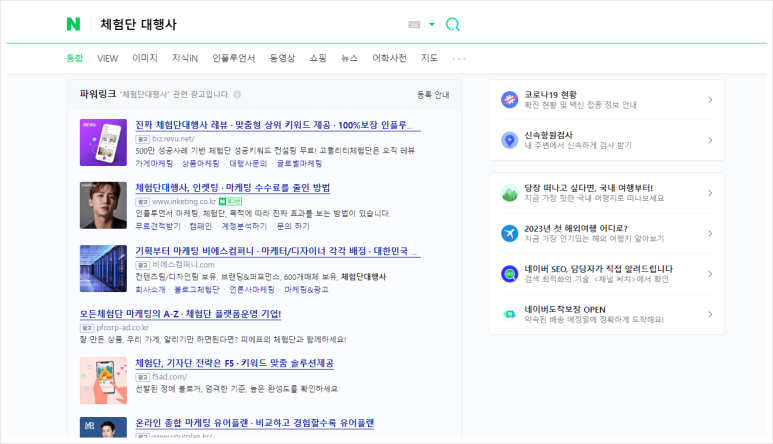Open the 대행사문의 sublink
Screen dimensions: 773x444
(x=248, y=163)
